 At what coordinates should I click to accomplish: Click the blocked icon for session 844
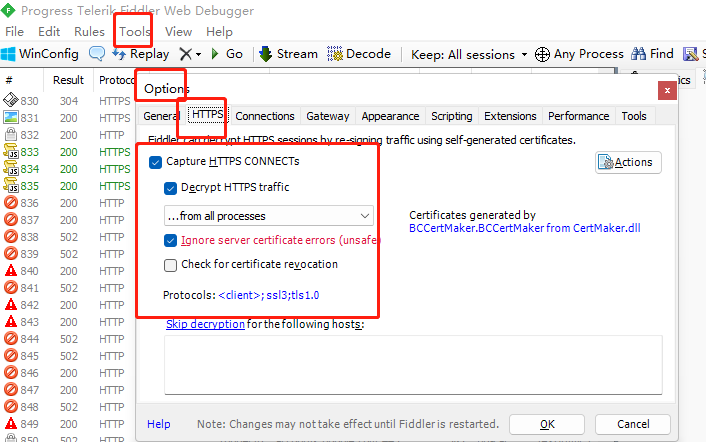click(x=11, y=338)
